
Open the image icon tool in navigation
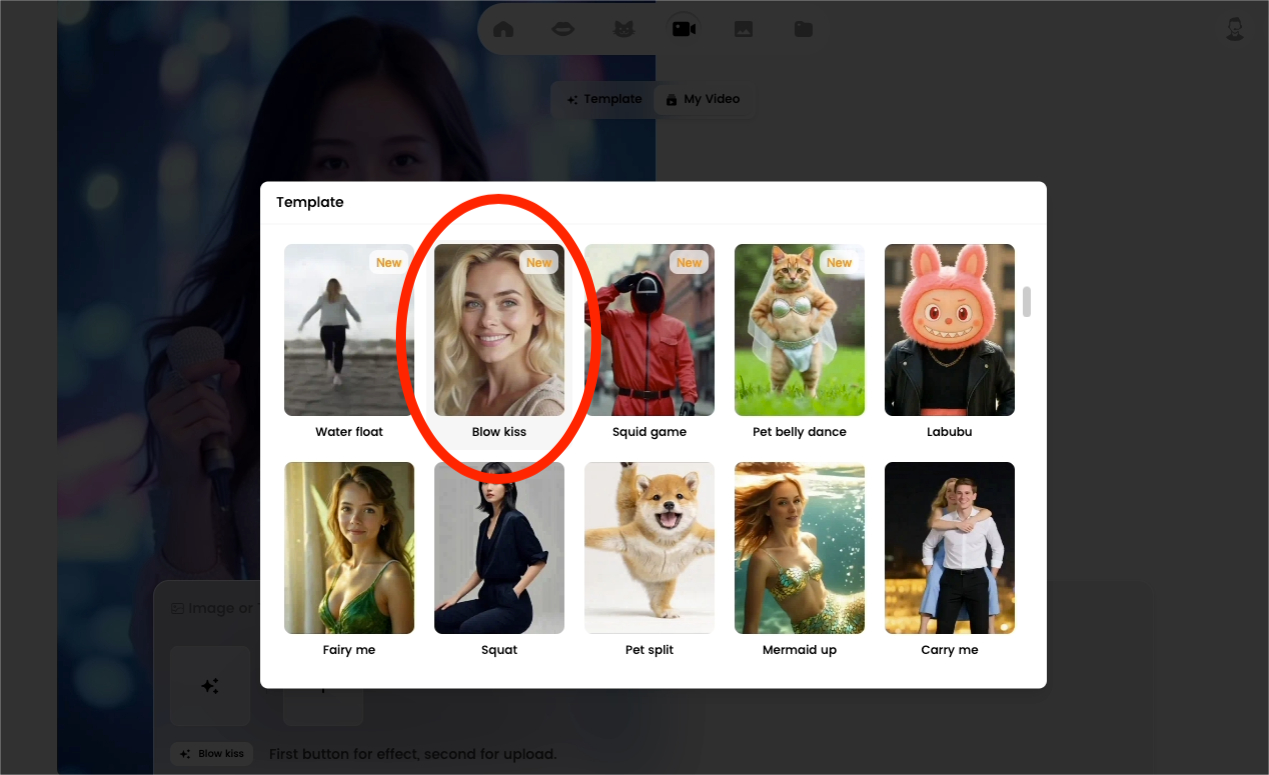(743, 29)
